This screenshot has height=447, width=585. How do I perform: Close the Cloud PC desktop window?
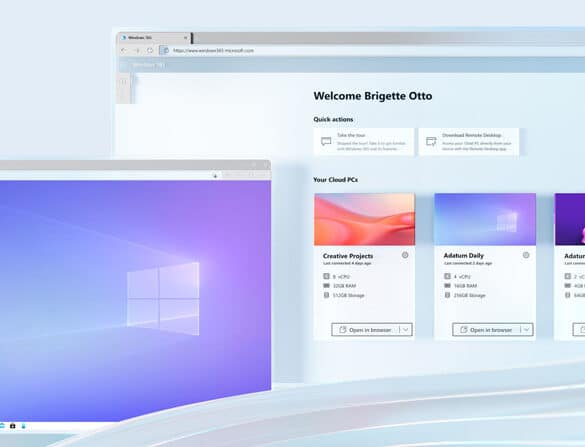(x=266, y=165)
